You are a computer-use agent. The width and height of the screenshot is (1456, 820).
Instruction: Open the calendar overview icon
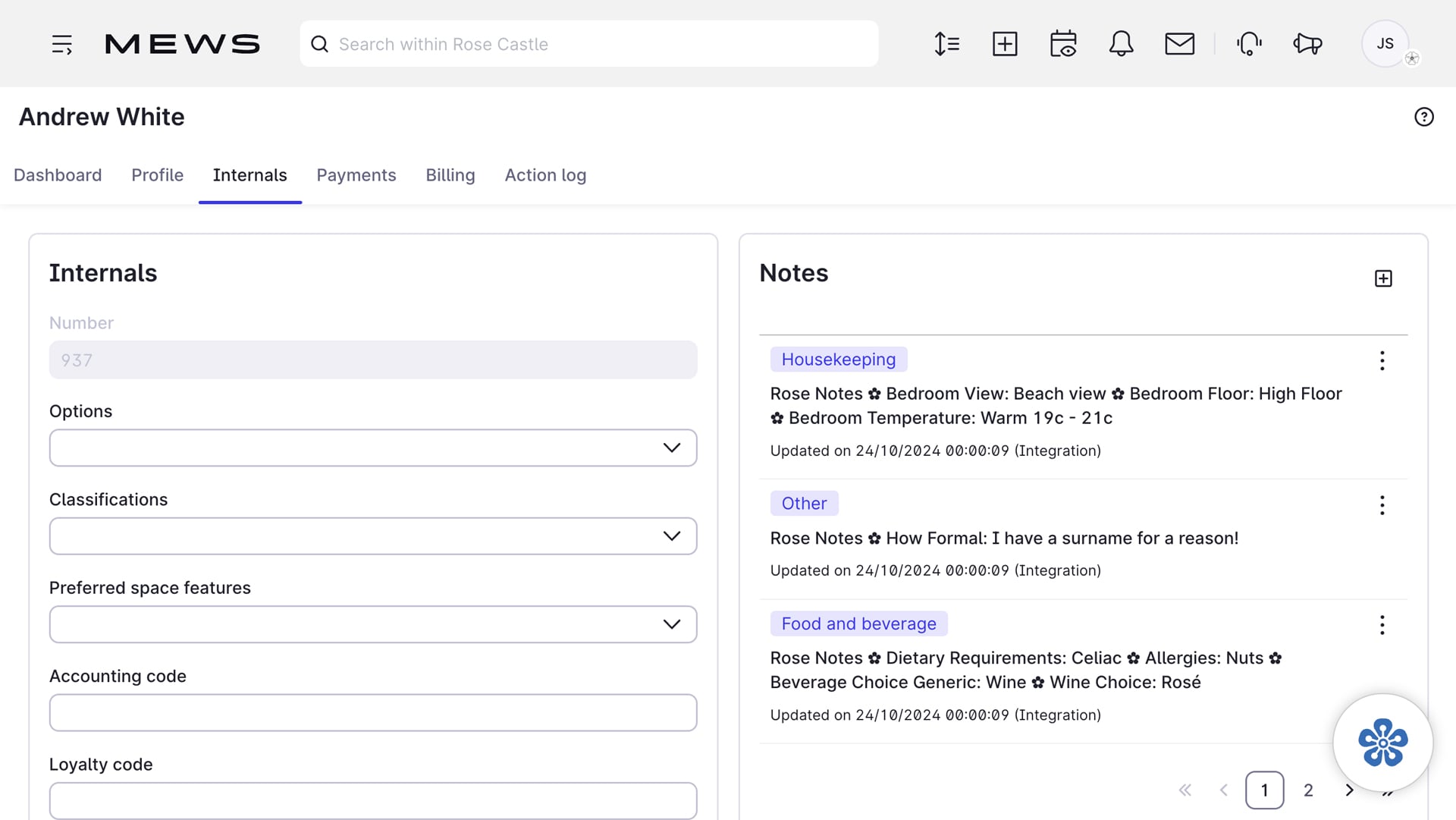(1063, 44)
